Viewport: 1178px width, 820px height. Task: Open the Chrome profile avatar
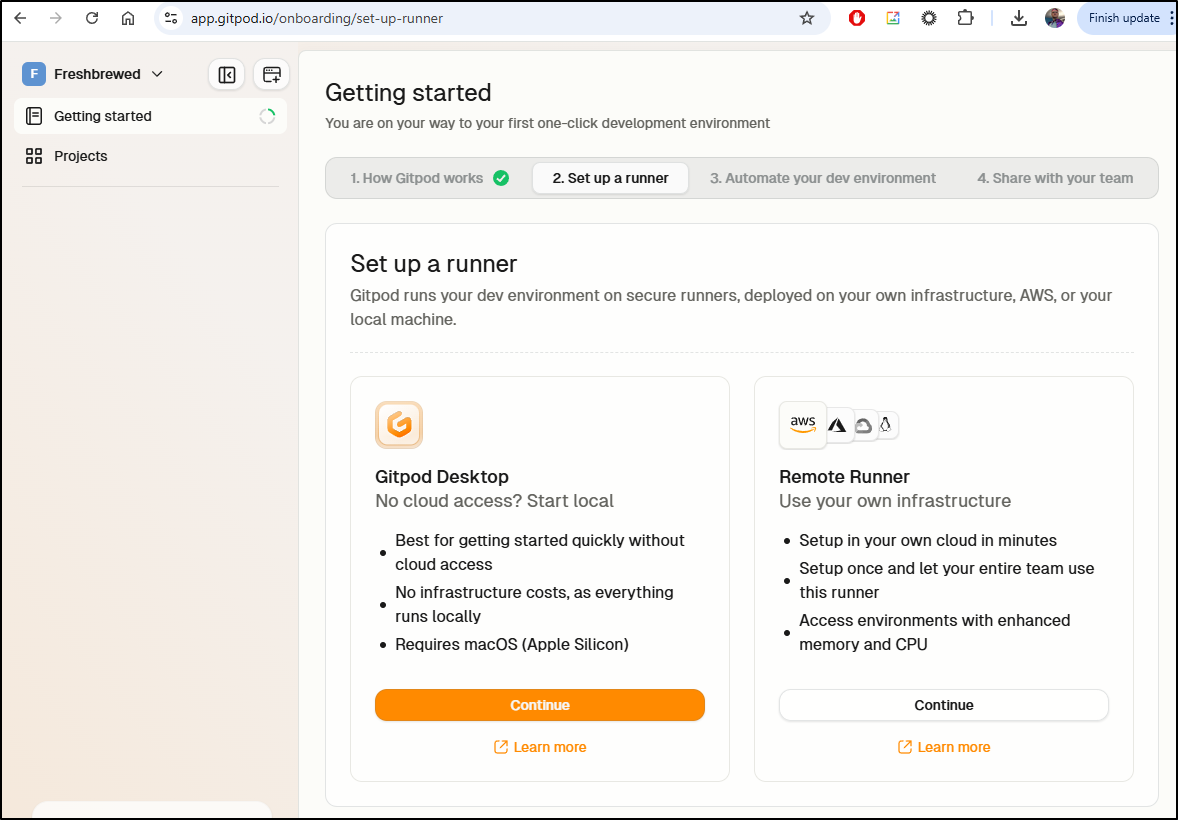[x=1055, y=18]
